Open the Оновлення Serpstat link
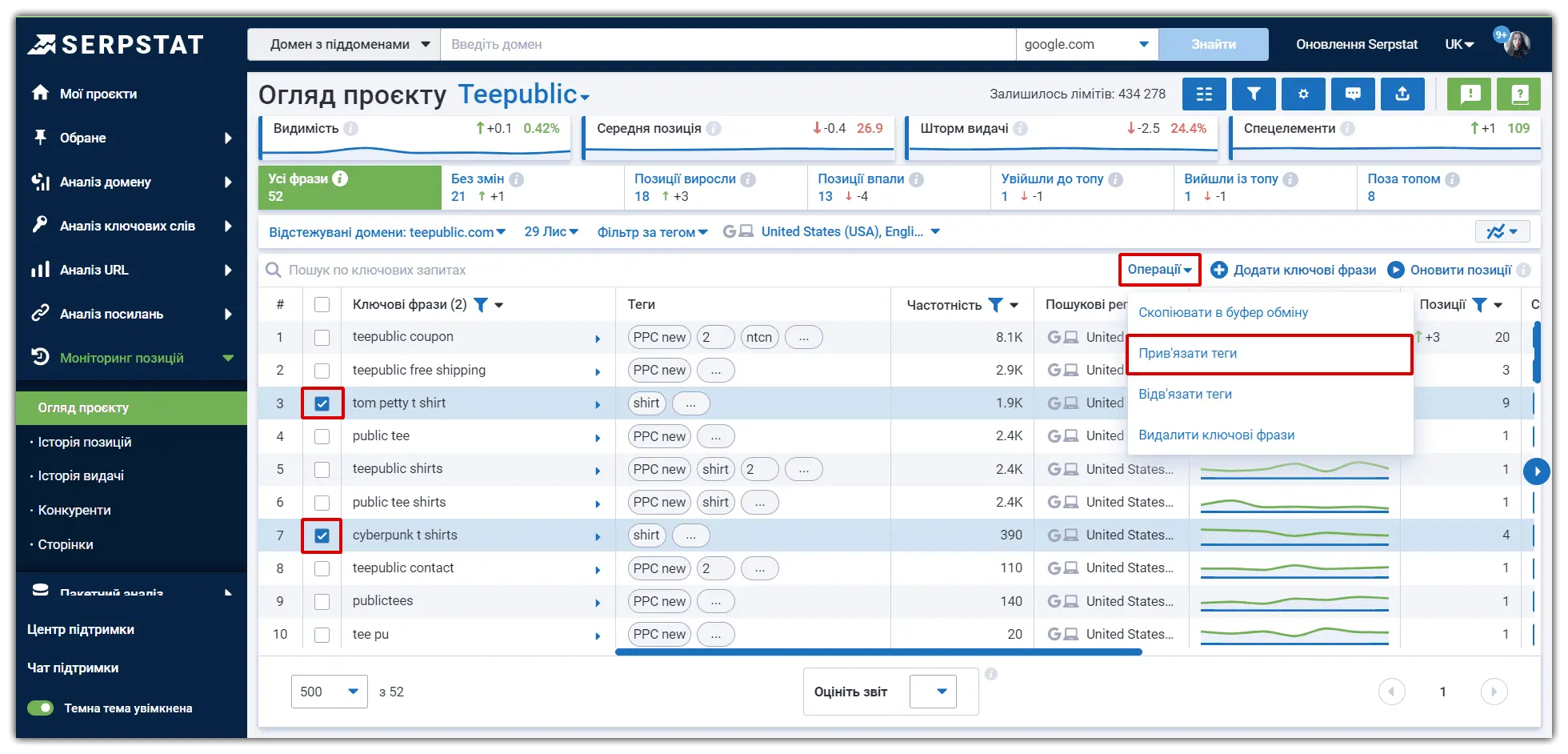Image resolution: width=1568 pixels, height=754 pixels. tap(1357, 44)
